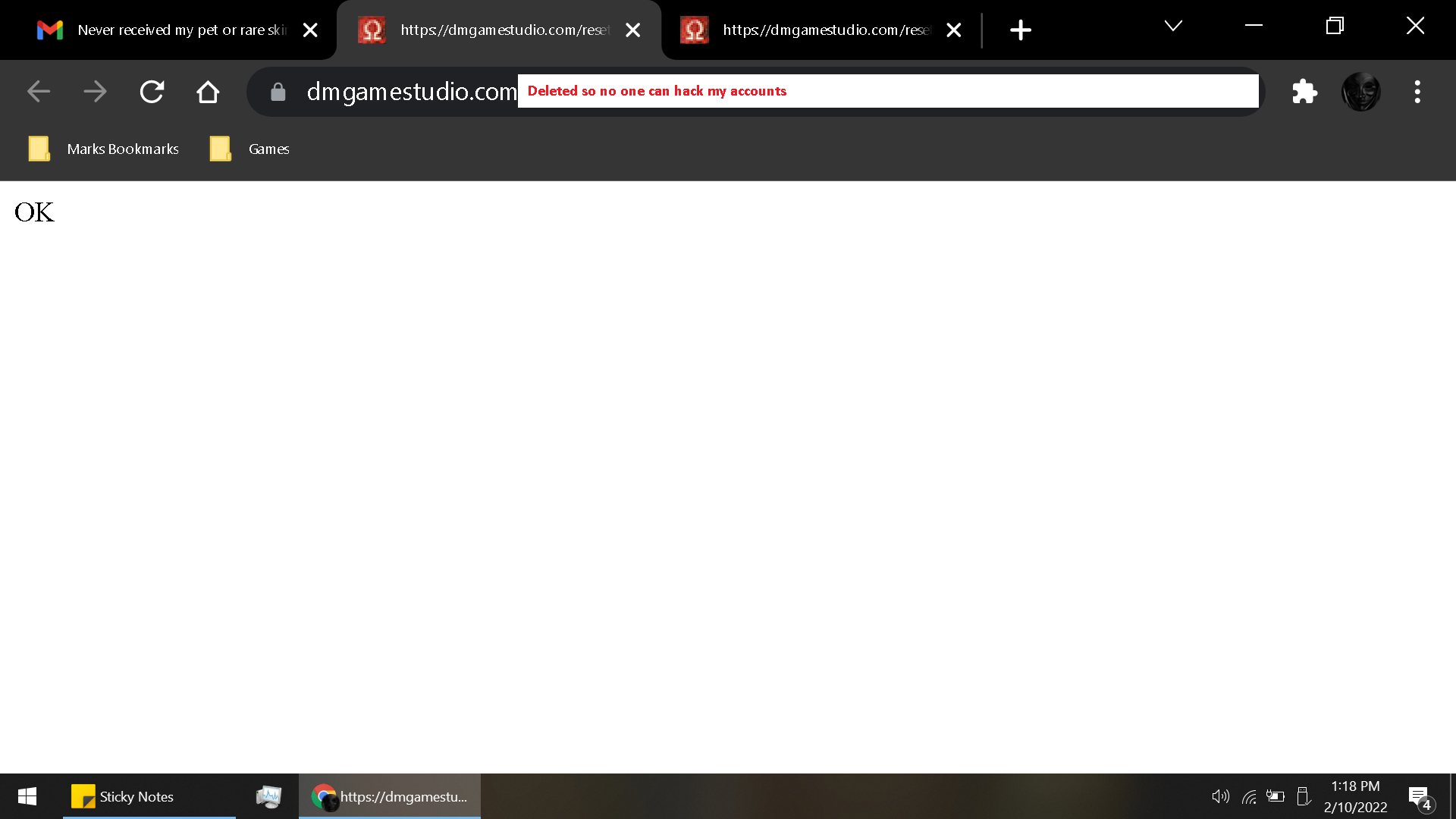Click the dmgamestudio.com address bar
The width and height of the screenshot is (1456, 819).
click(755, 92)
